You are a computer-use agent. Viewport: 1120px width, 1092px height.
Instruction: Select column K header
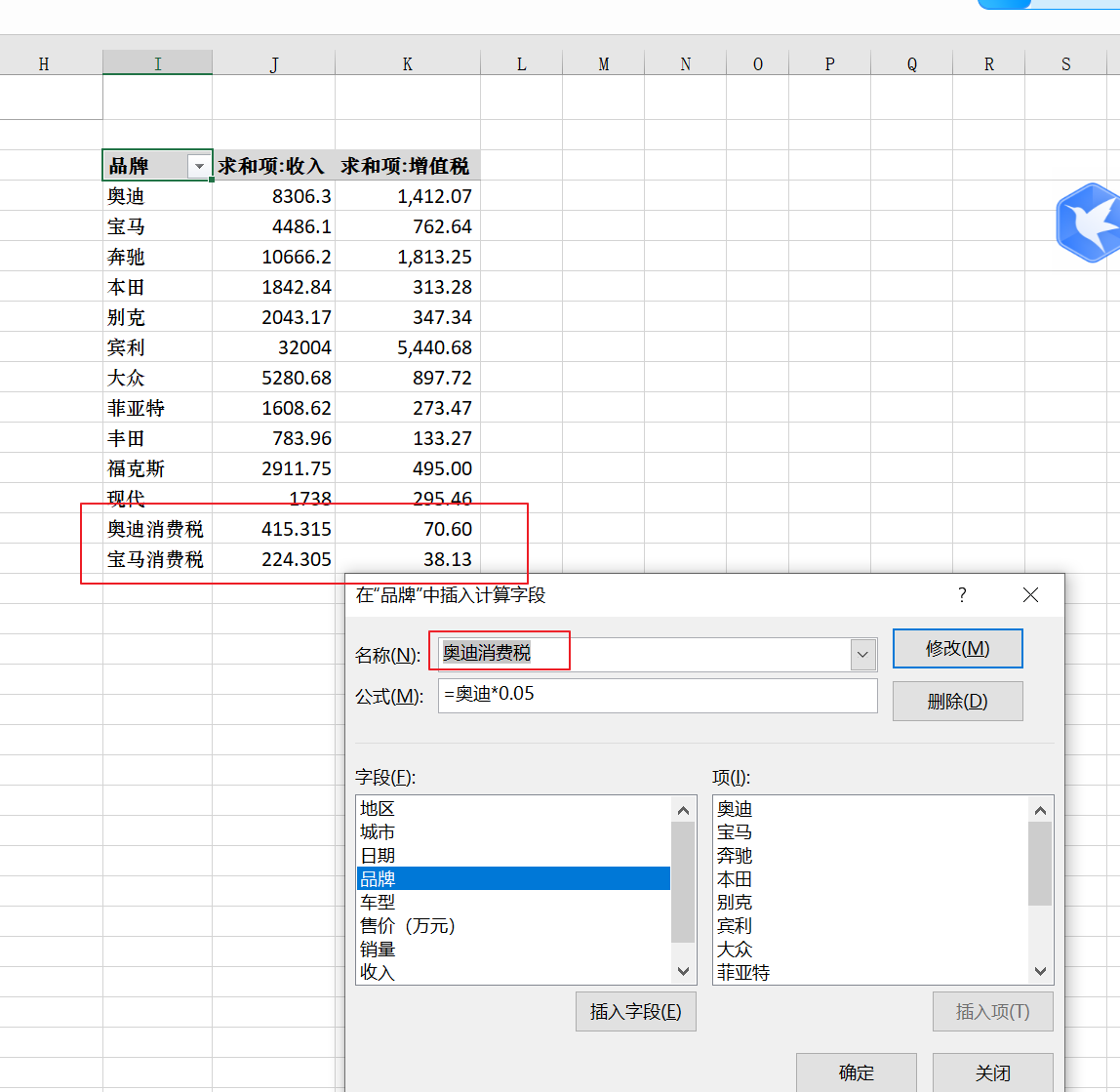tap(408, 62)
